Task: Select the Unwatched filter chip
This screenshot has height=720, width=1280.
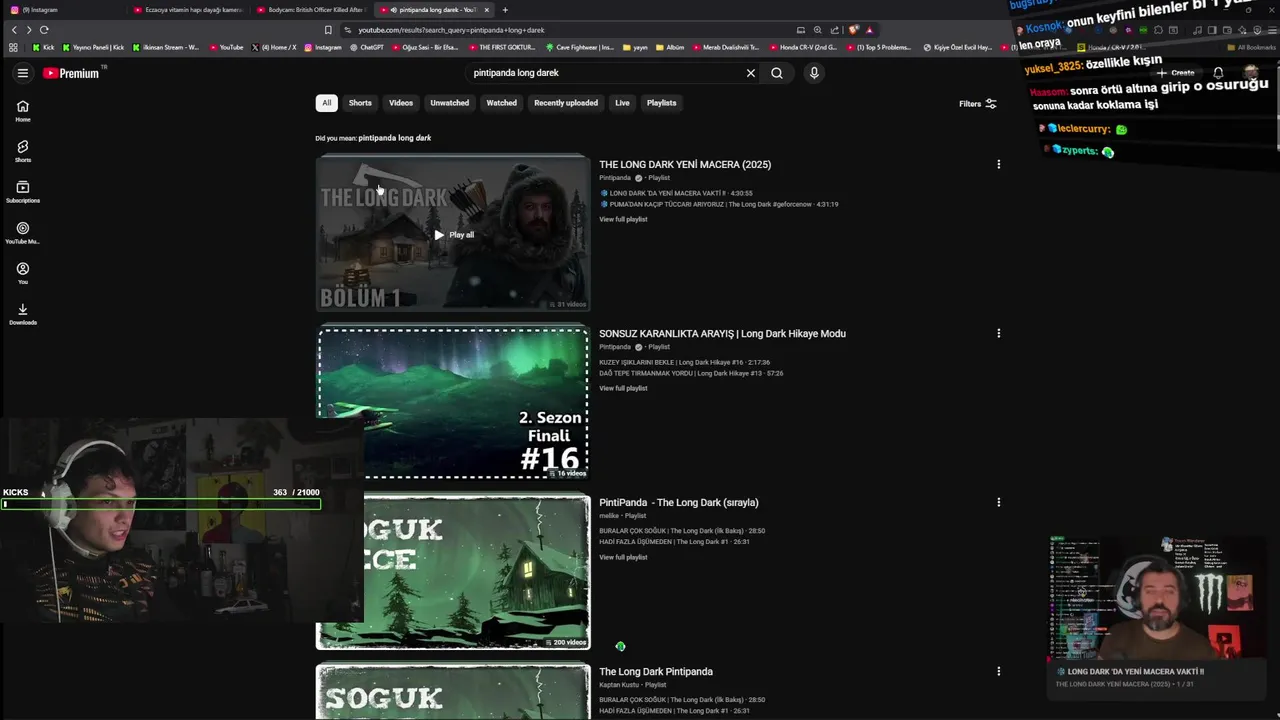Action: (450, 103)
